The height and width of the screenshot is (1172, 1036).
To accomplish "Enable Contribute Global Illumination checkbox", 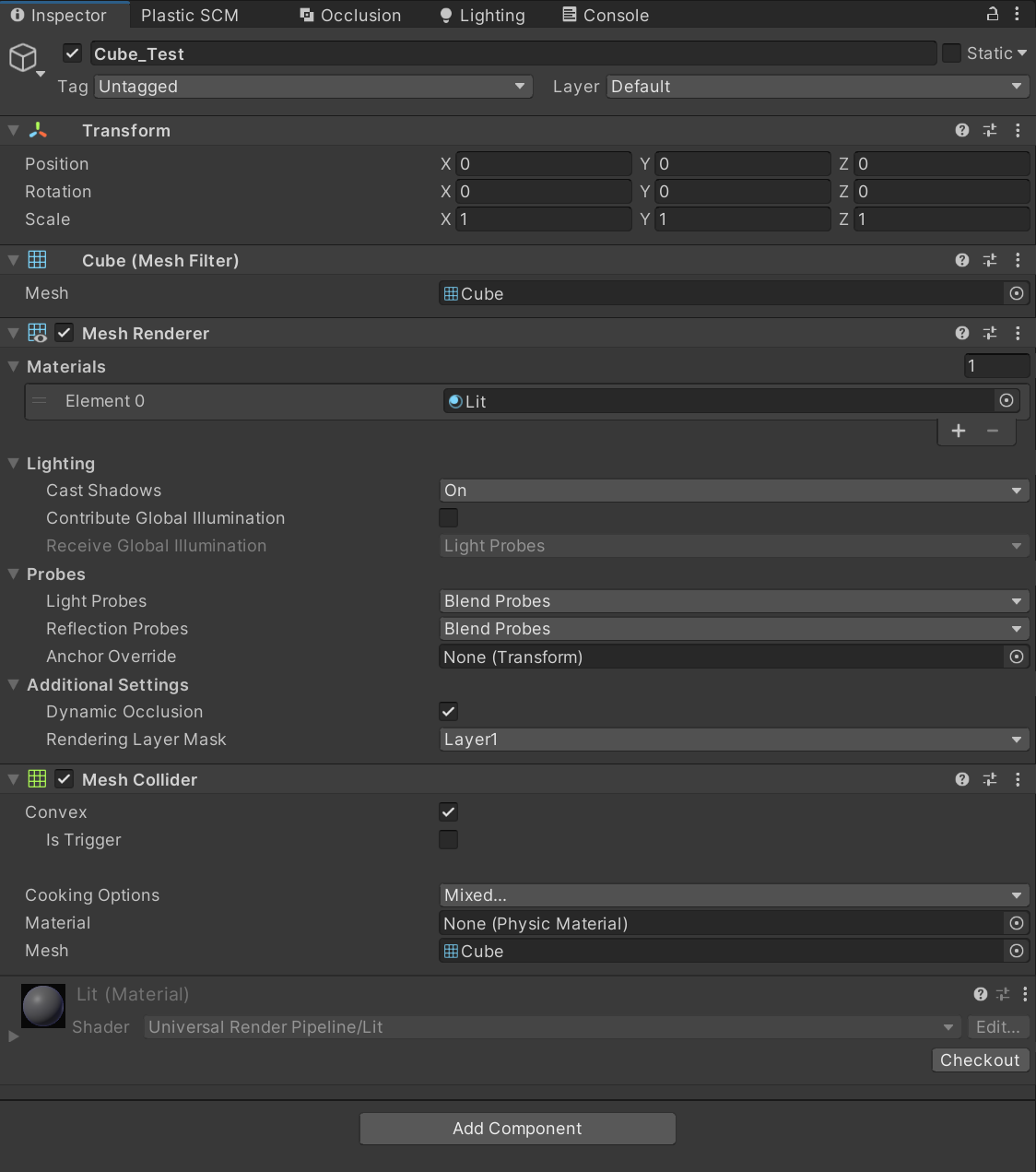I will [x=449, y=518].
